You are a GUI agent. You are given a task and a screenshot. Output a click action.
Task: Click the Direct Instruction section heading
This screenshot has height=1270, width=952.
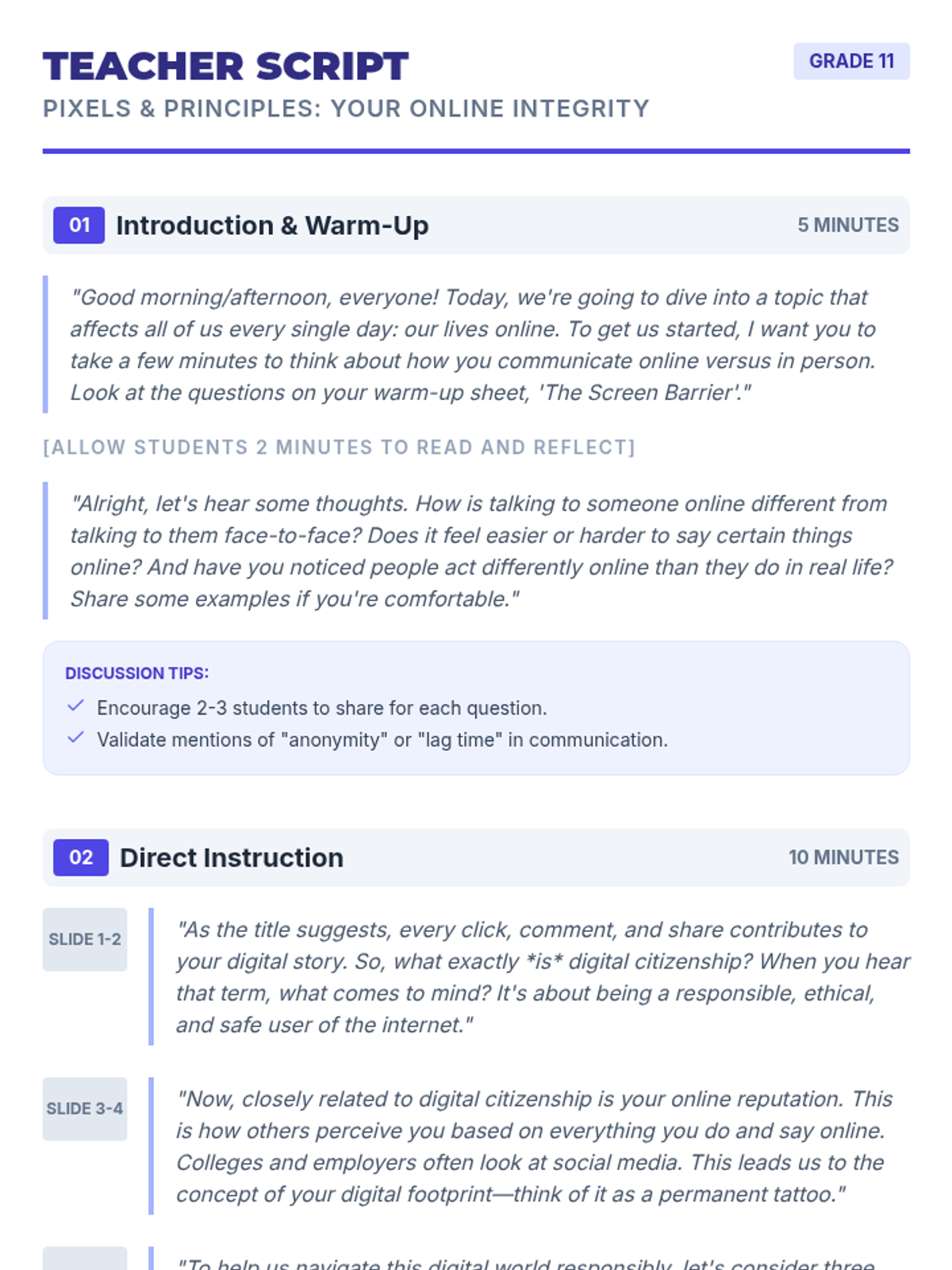[x=232, y=858]
